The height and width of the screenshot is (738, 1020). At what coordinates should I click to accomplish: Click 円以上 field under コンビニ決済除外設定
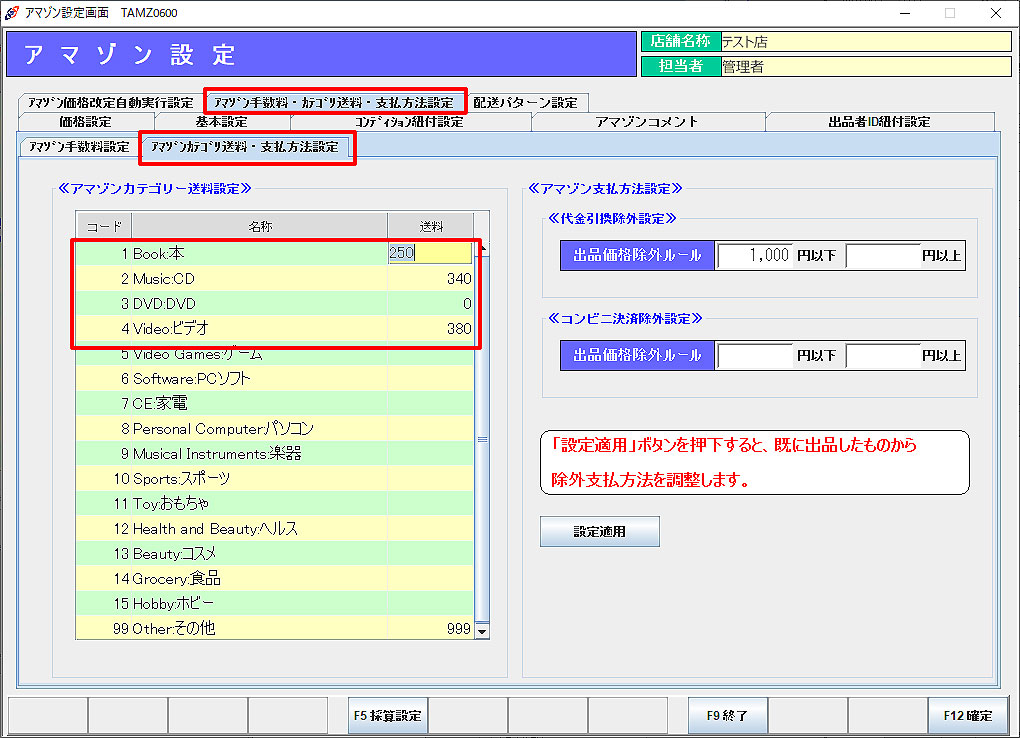tap(883, 355)
